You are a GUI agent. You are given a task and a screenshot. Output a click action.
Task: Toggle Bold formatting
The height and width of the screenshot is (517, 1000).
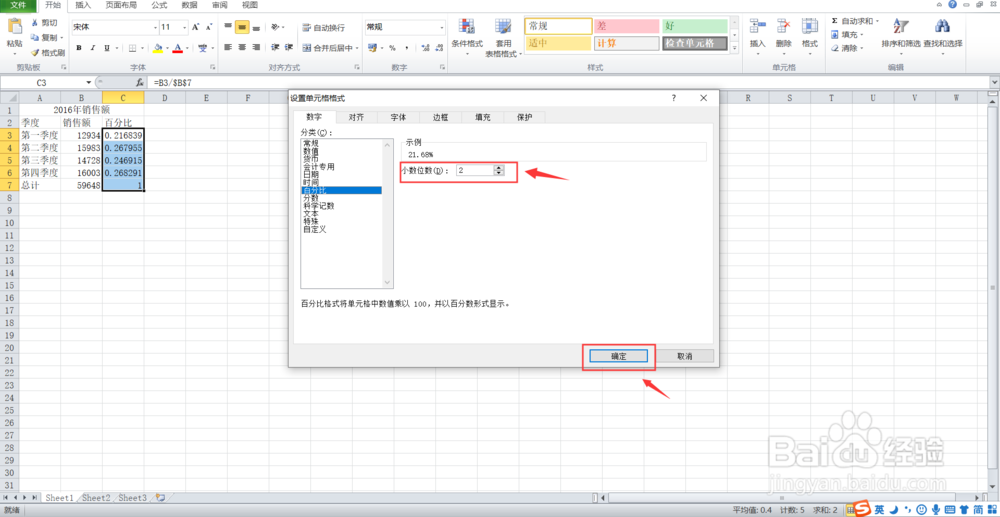point(79,48)
